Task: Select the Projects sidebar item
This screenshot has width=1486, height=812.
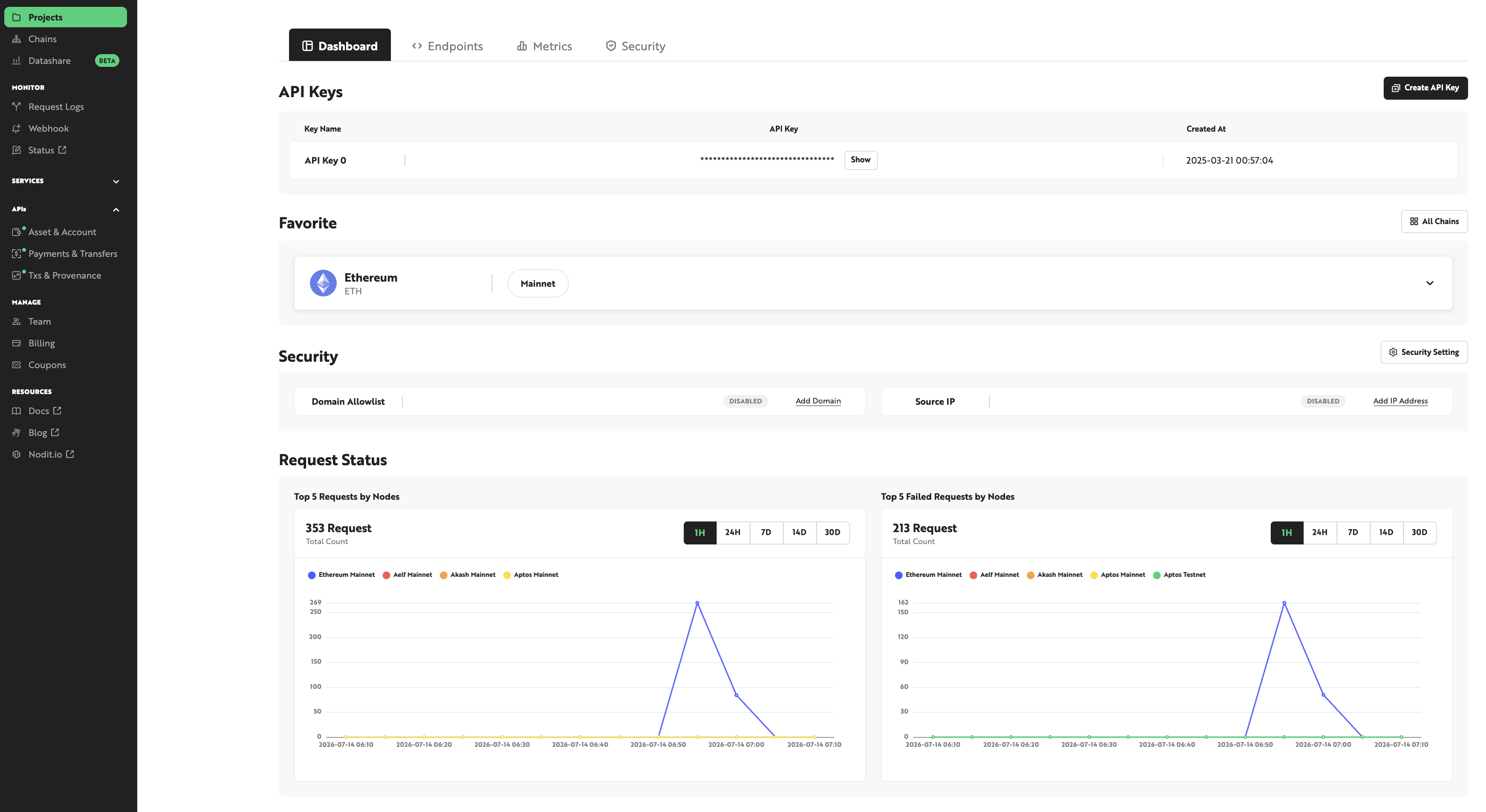Action: [x=65, y=17]
